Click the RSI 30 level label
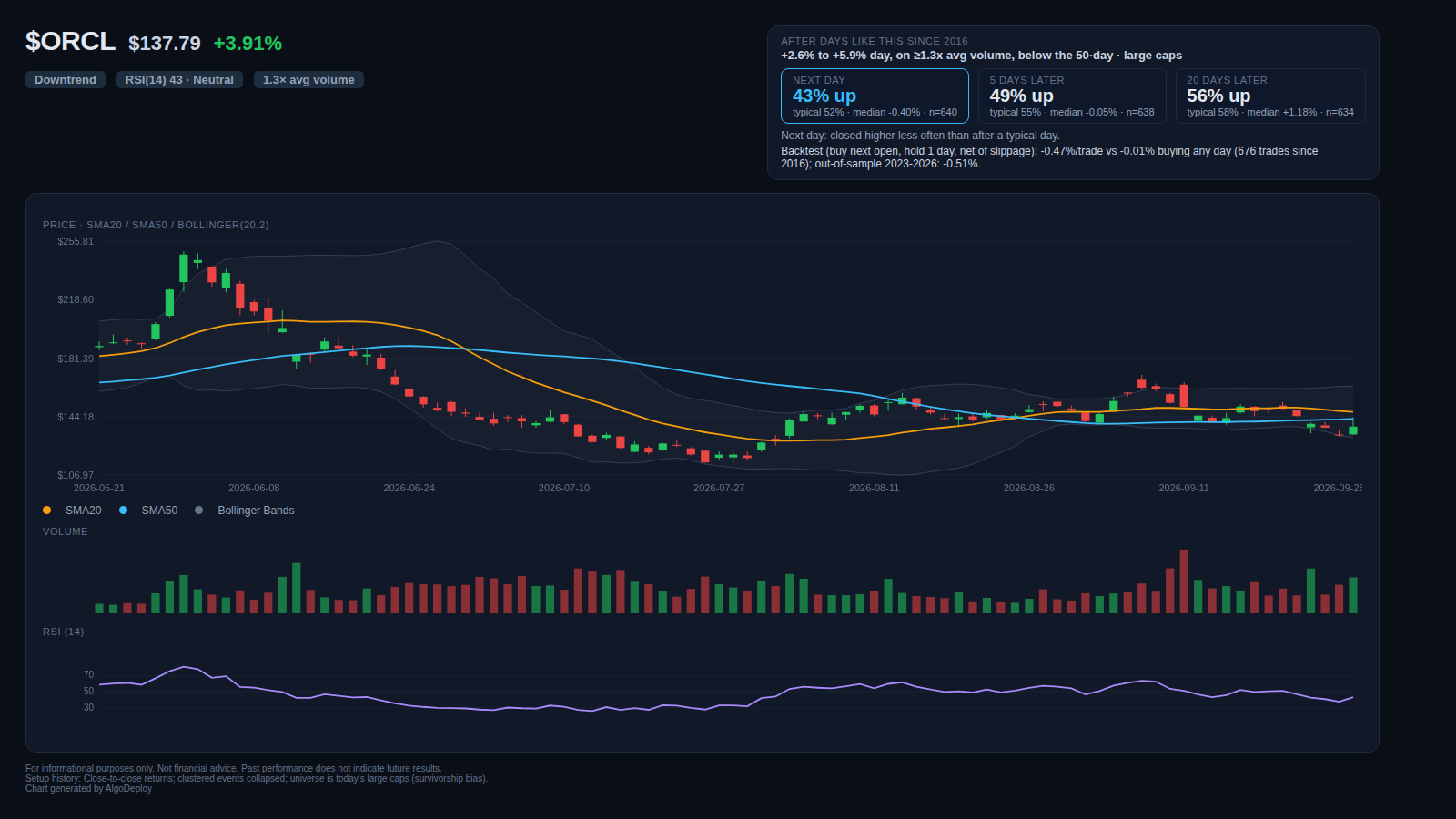This screenshot has height=819, width=1456. click(x=88, y=707)
